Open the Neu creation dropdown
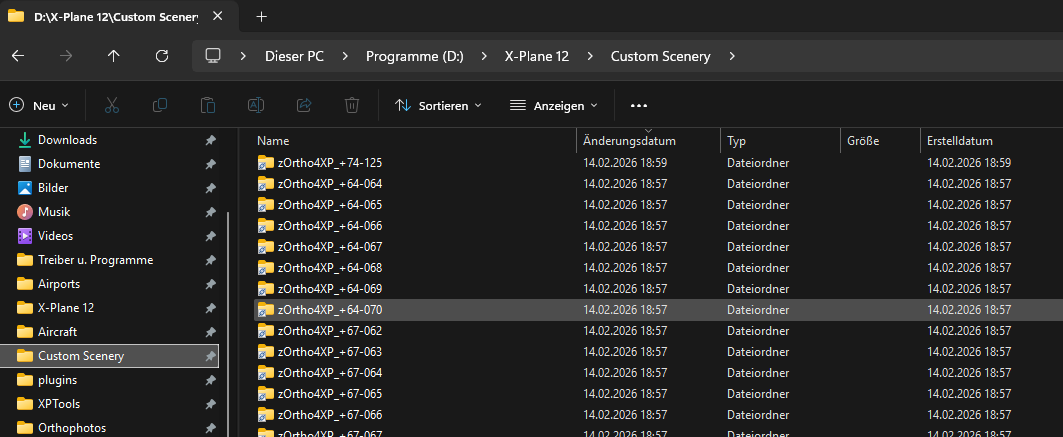The width and height of the screenshot is (1063, 437). (x=39, y=105)
